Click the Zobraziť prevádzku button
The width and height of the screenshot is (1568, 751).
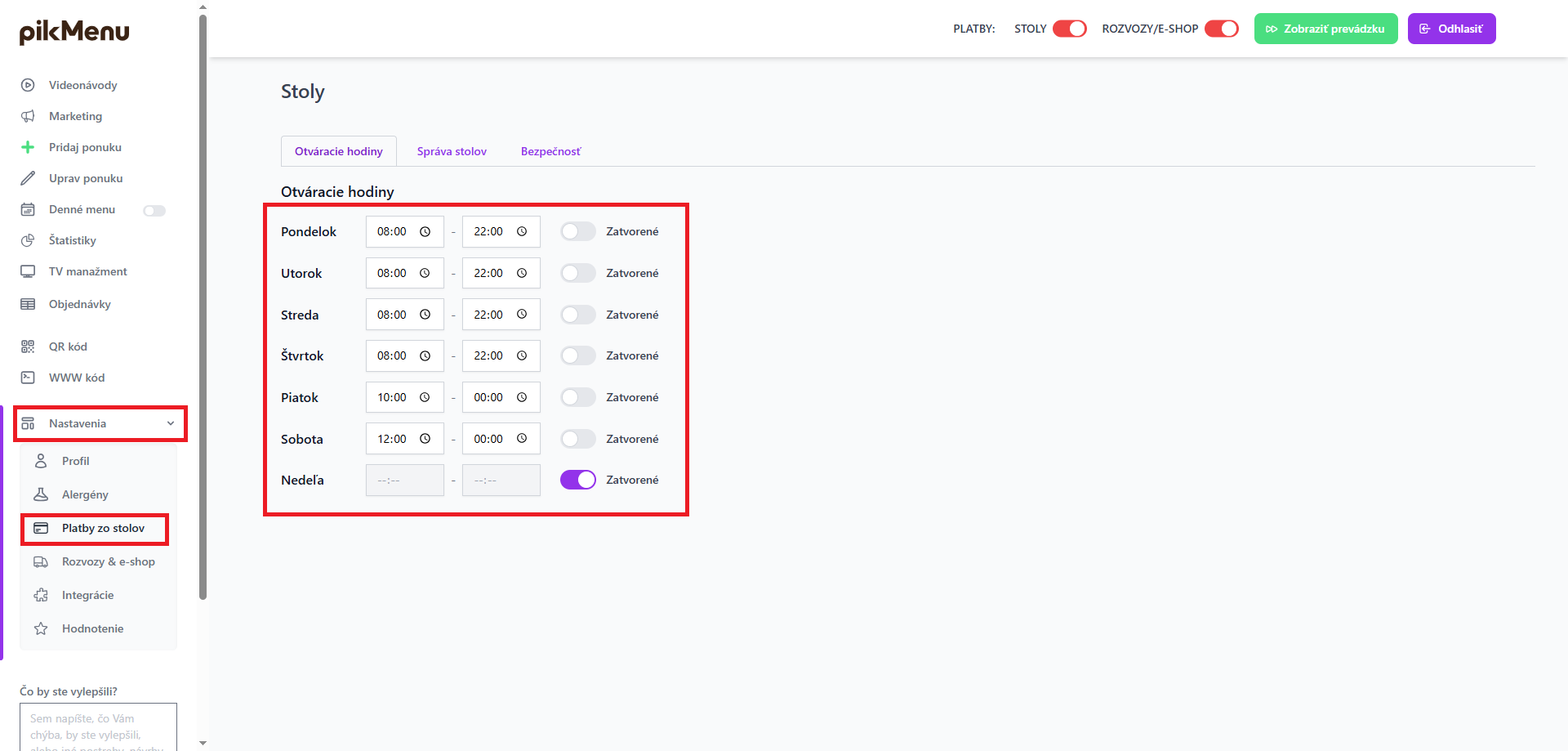(x=1325, y=29)
